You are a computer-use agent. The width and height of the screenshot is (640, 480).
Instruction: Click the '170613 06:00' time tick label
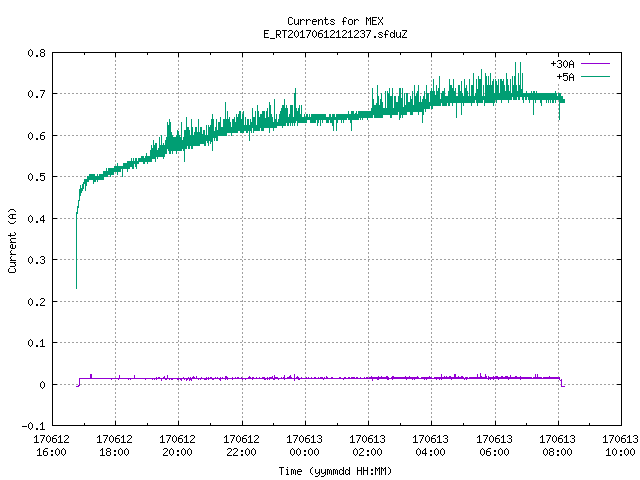[x=494, y=445]
